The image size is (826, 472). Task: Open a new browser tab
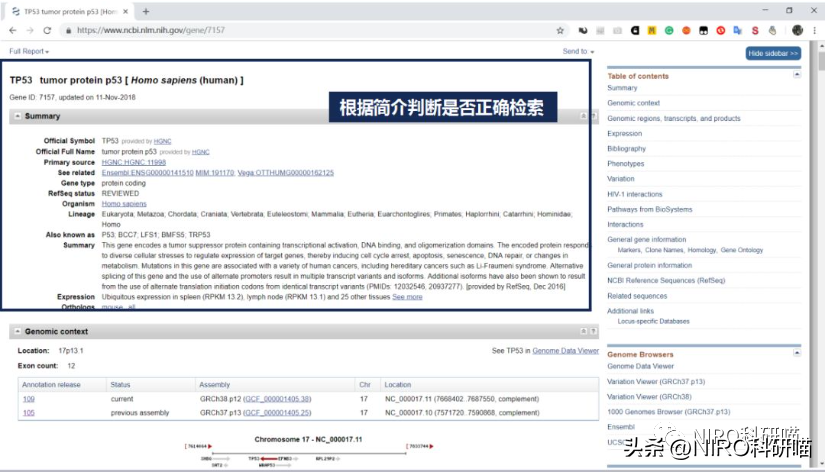[x=146, y=11]
